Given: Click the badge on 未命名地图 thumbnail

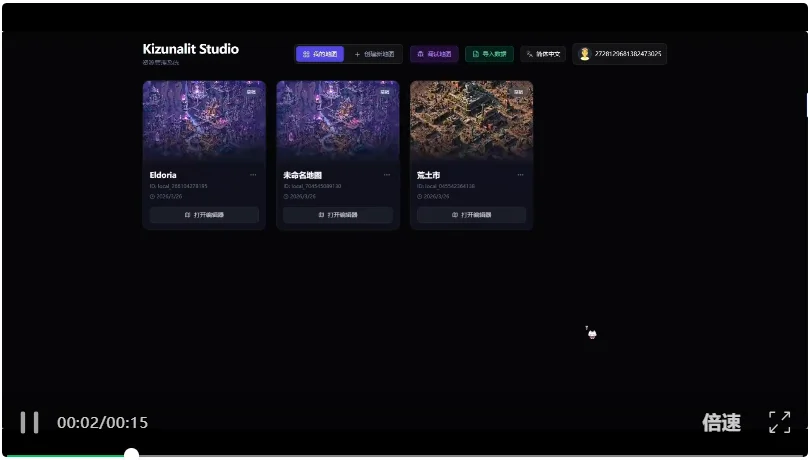Looking at the screenshot, I should tap(385, 92).
